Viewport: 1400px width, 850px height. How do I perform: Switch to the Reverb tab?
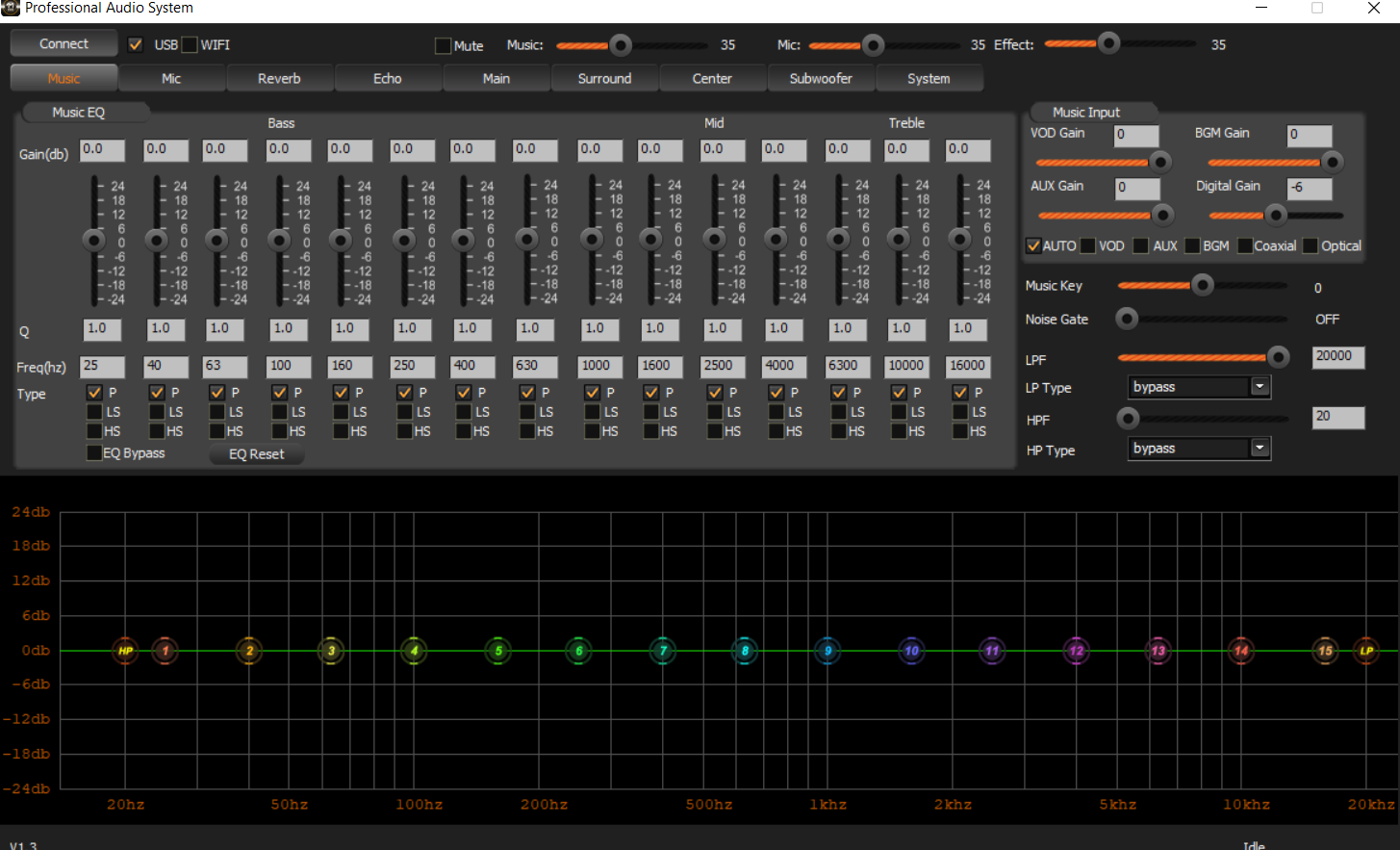click(279, 78)
